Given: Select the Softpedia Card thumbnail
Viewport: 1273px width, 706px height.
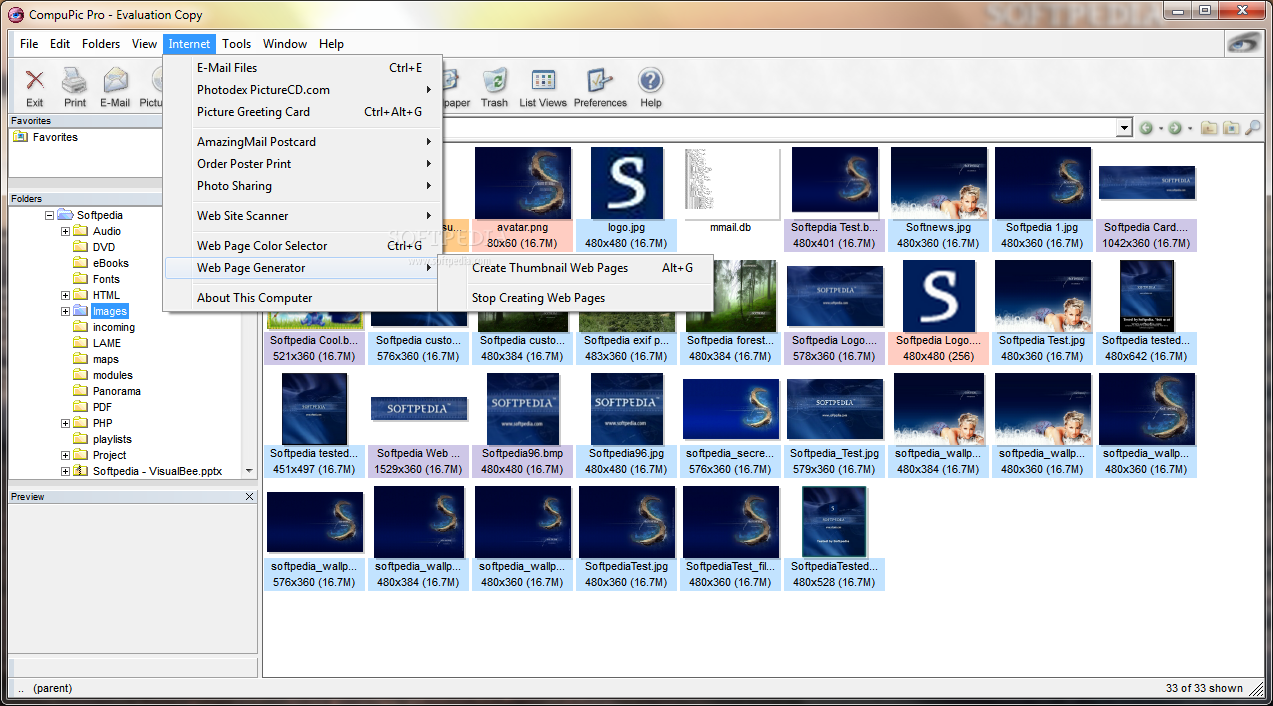Looking at the screenshot, I should tap(1147, 184).
